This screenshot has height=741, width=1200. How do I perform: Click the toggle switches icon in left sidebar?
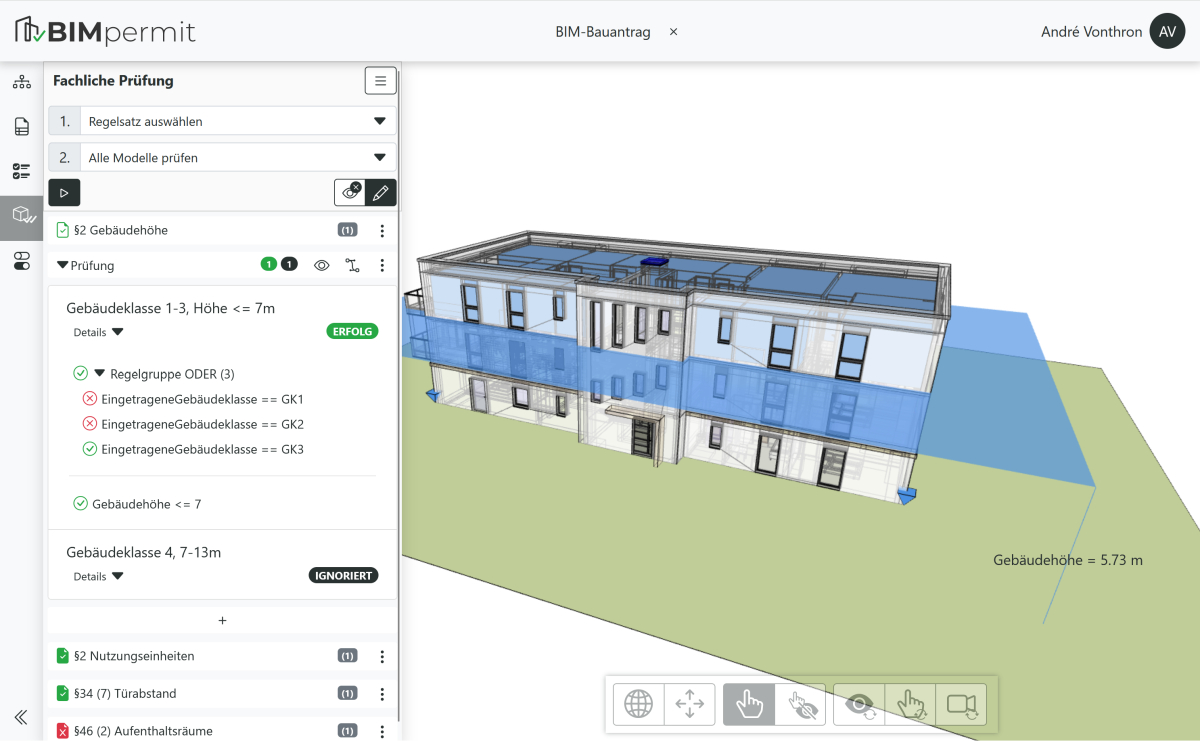pos(21,261)
